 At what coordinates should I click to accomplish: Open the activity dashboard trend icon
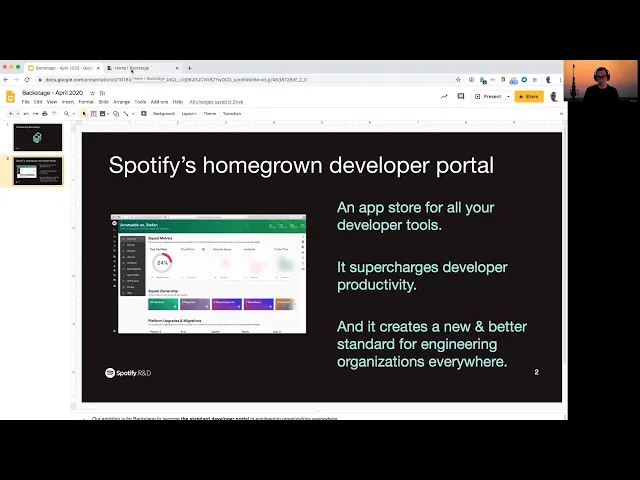444,97
